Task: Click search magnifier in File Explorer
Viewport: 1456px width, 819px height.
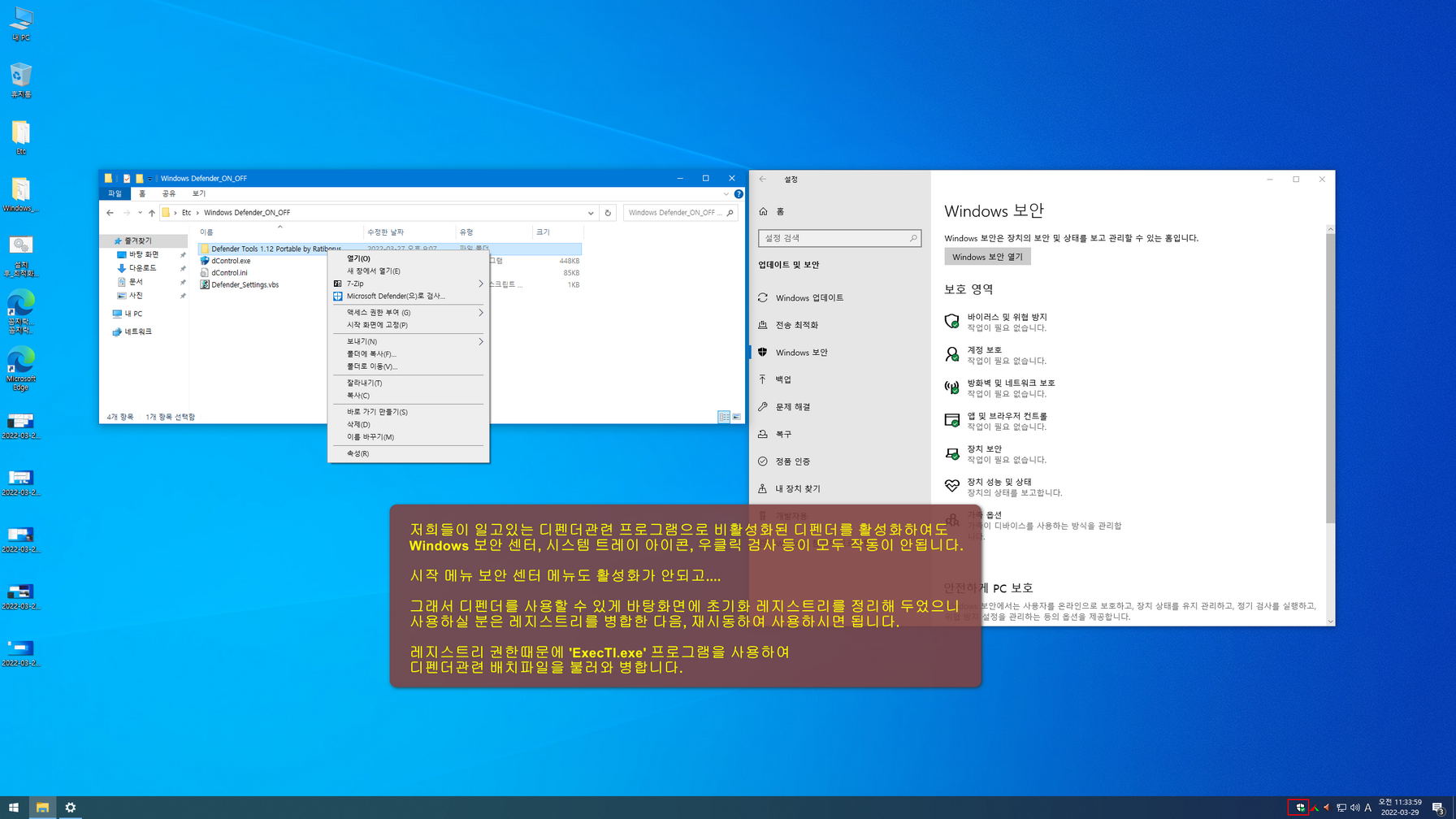Action: [x=730, y=213]
